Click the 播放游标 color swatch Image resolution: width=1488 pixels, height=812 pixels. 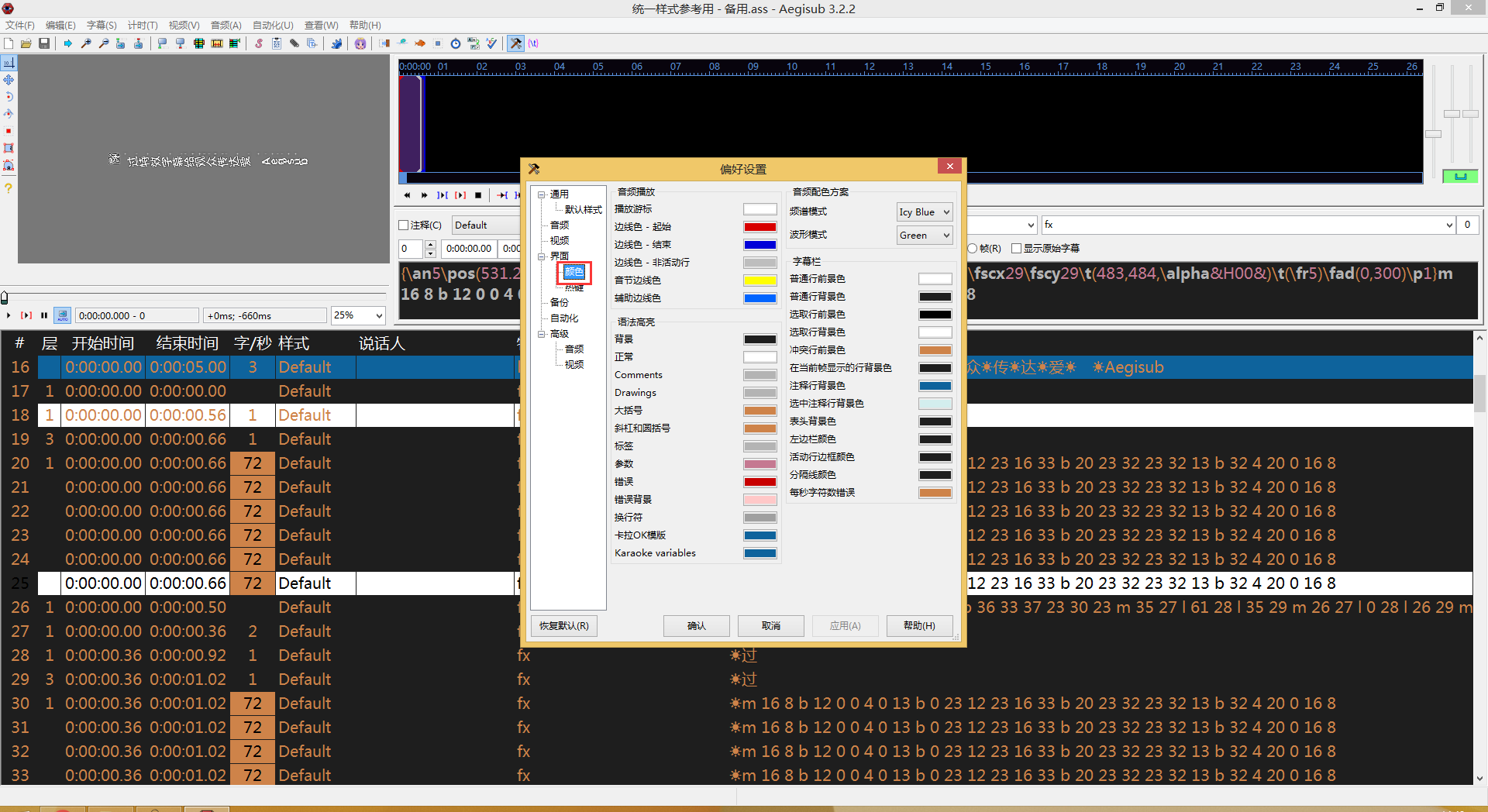760,209
